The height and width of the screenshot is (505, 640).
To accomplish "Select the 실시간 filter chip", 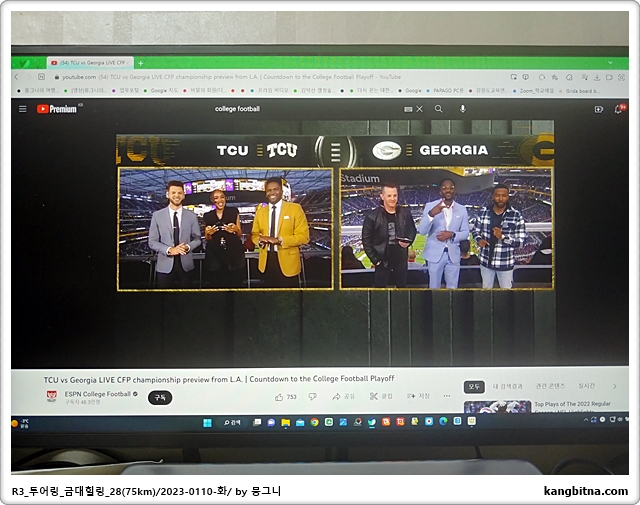I will 586,385.
